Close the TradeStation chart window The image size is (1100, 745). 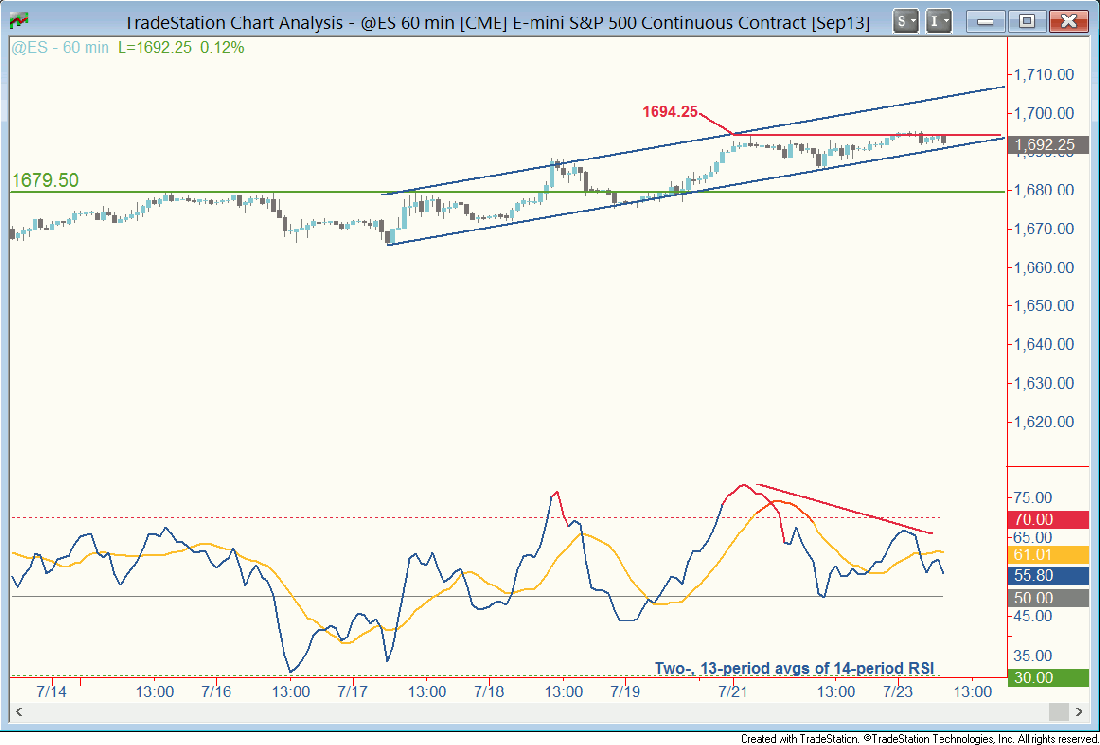click(1066, 20)
